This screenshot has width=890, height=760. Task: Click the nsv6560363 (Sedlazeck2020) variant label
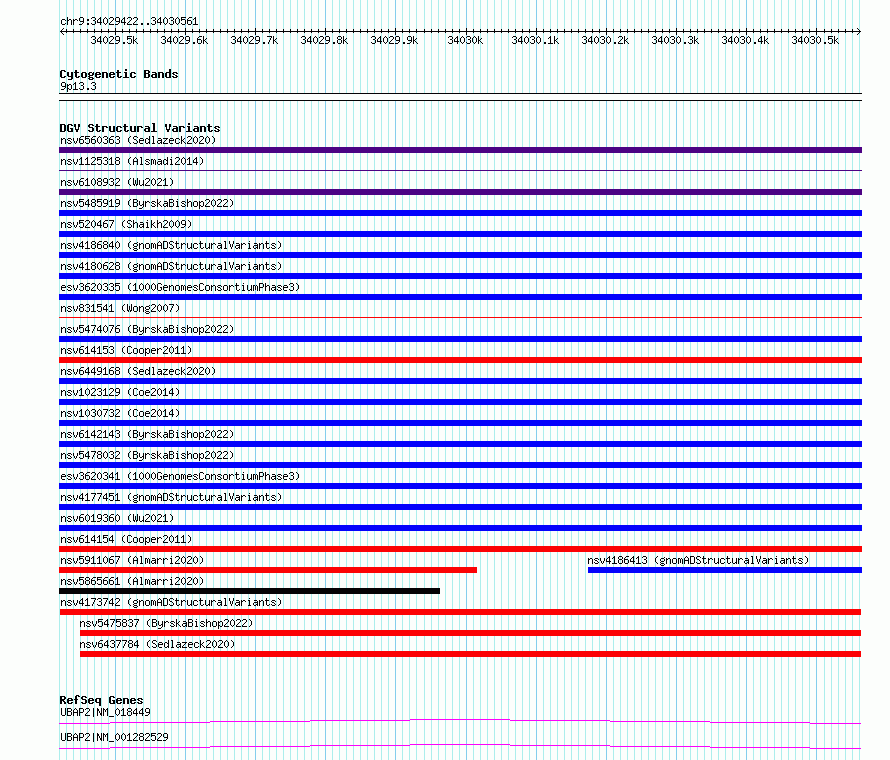click(x=138, y=140)
